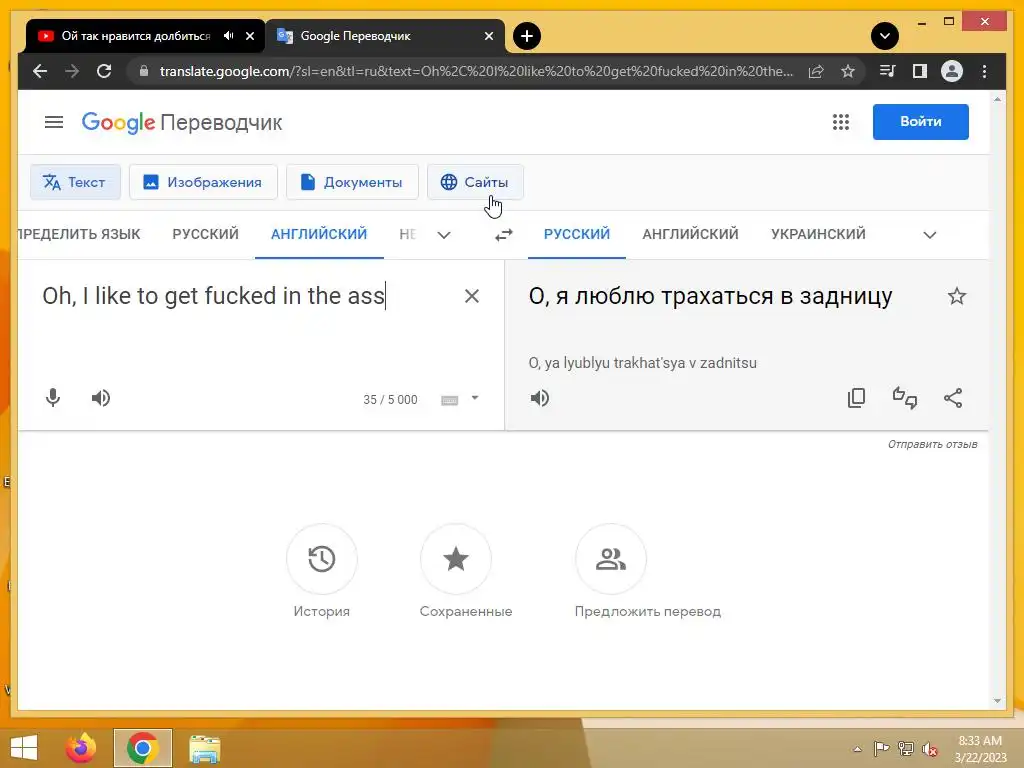Go forward in the browser
This screenshot has height=768, width=1024.
click(72, 71)
